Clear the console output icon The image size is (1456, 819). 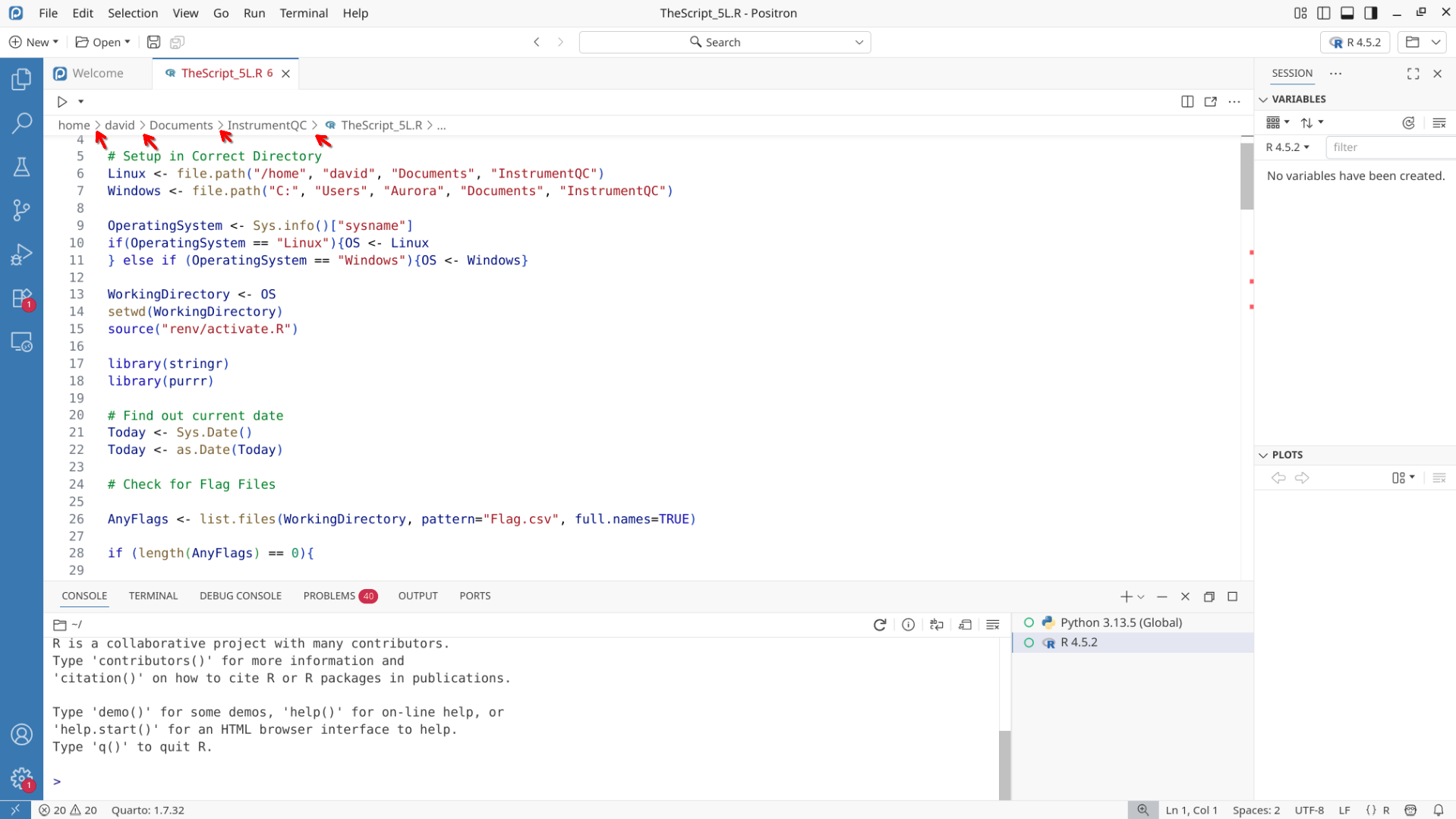pyautogui.click(x=992, y=625)
